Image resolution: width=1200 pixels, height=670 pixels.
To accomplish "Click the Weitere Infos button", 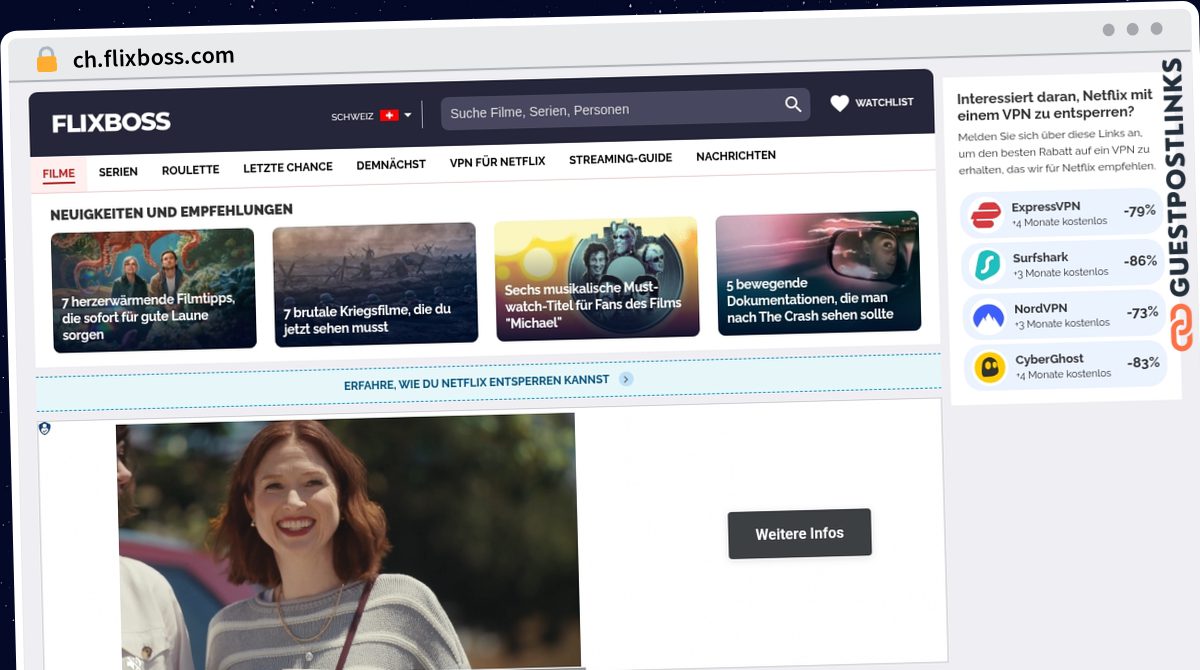I will click(x=799, y=534).
